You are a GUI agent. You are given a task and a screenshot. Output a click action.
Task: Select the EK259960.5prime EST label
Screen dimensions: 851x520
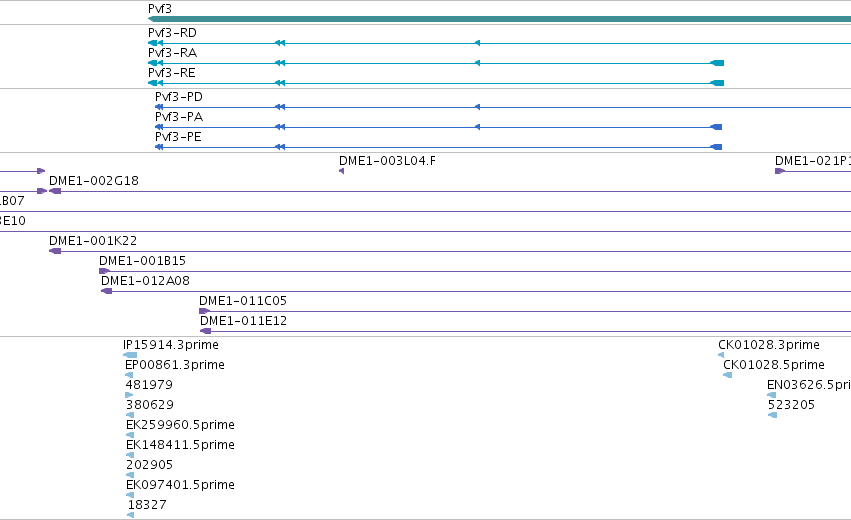pos(180,425)
